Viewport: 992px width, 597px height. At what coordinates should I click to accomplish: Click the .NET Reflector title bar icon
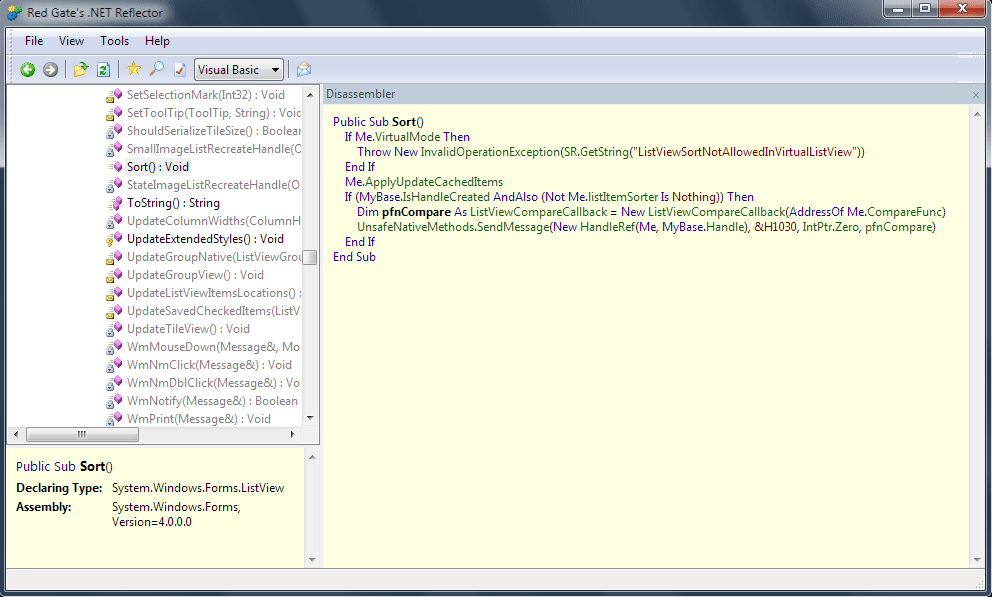click(14, 13)
